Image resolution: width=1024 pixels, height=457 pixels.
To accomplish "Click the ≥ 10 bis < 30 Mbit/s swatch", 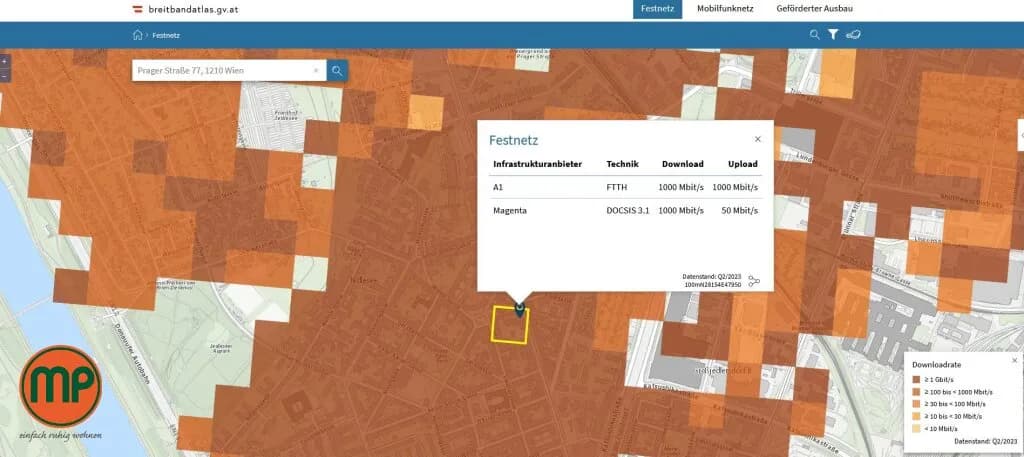I will tap(917, 416).
